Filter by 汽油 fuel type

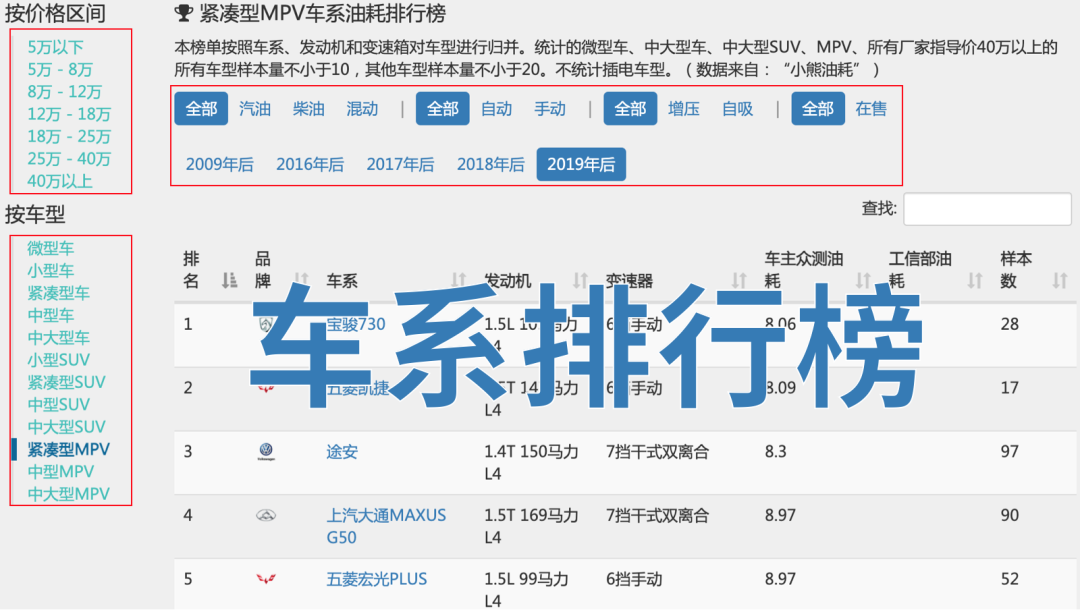click(255, 109)
